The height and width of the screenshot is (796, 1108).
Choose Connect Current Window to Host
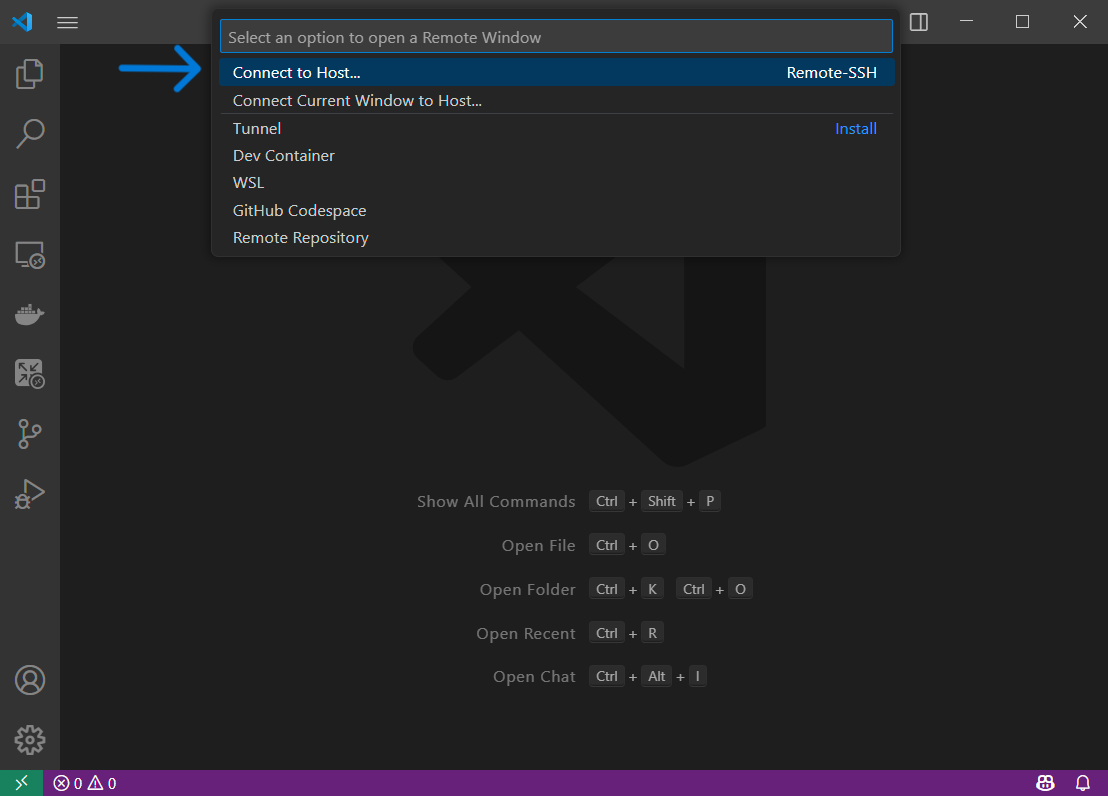tap(357, 101)
